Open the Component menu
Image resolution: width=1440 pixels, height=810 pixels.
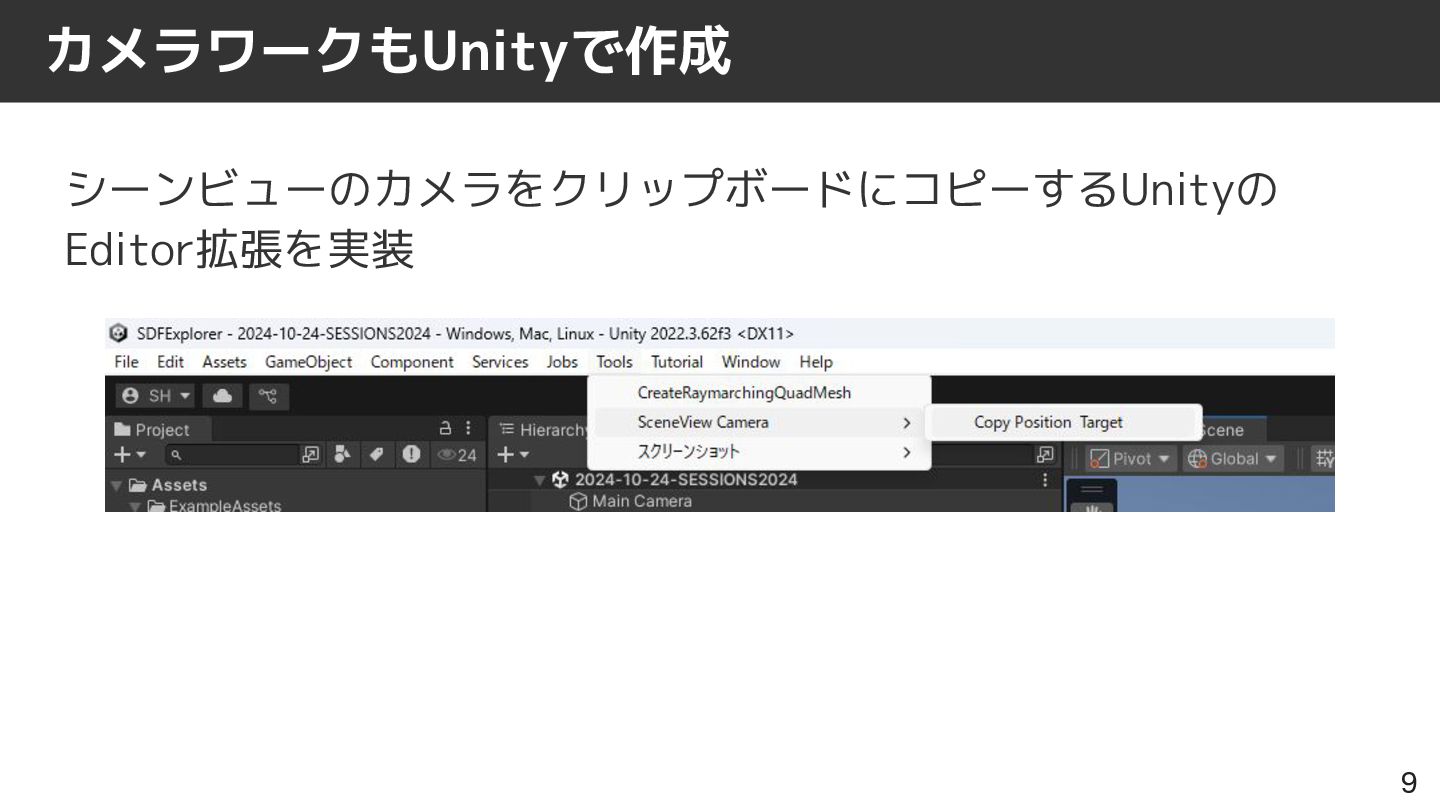click(411, 362)
